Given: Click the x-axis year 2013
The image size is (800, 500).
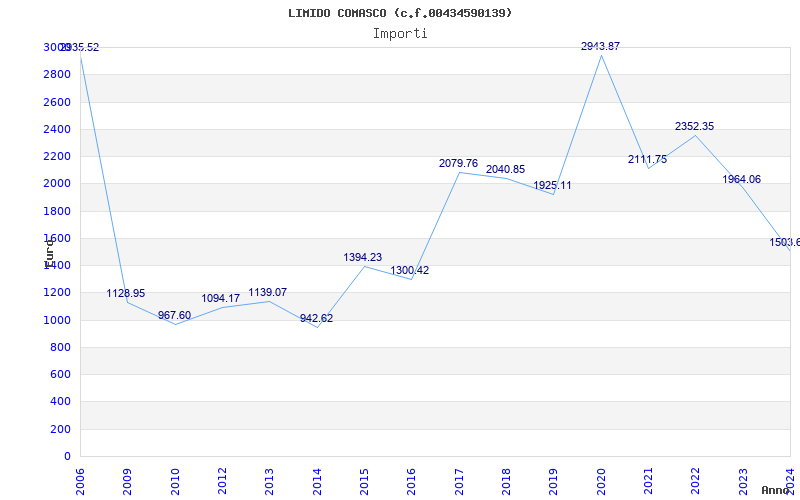Looking at the screenshot, I should [269, 482].
